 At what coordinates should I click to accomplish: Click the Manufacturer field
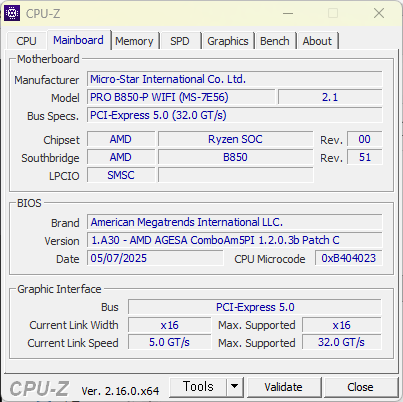[x=235, y=79]
